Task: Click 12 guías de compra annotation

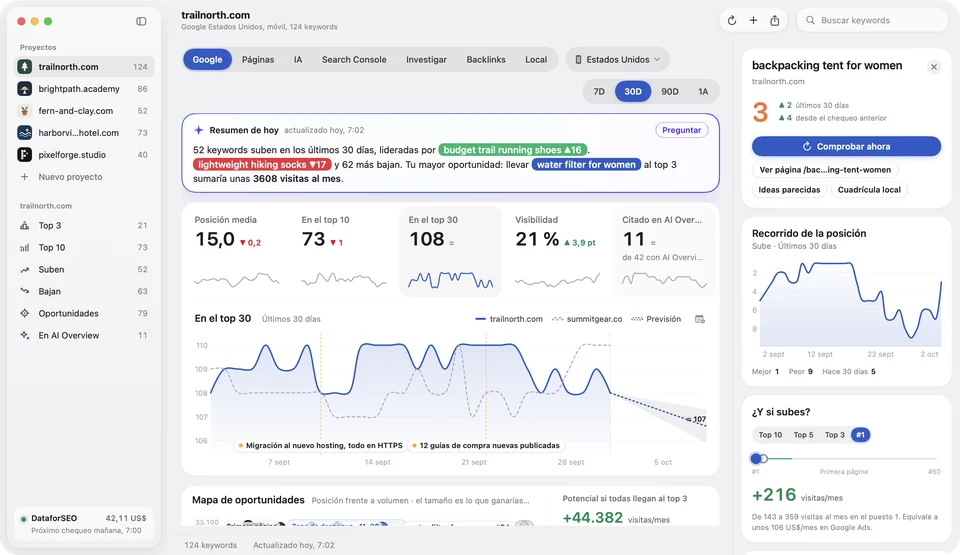Action: (x=486, y=446)
